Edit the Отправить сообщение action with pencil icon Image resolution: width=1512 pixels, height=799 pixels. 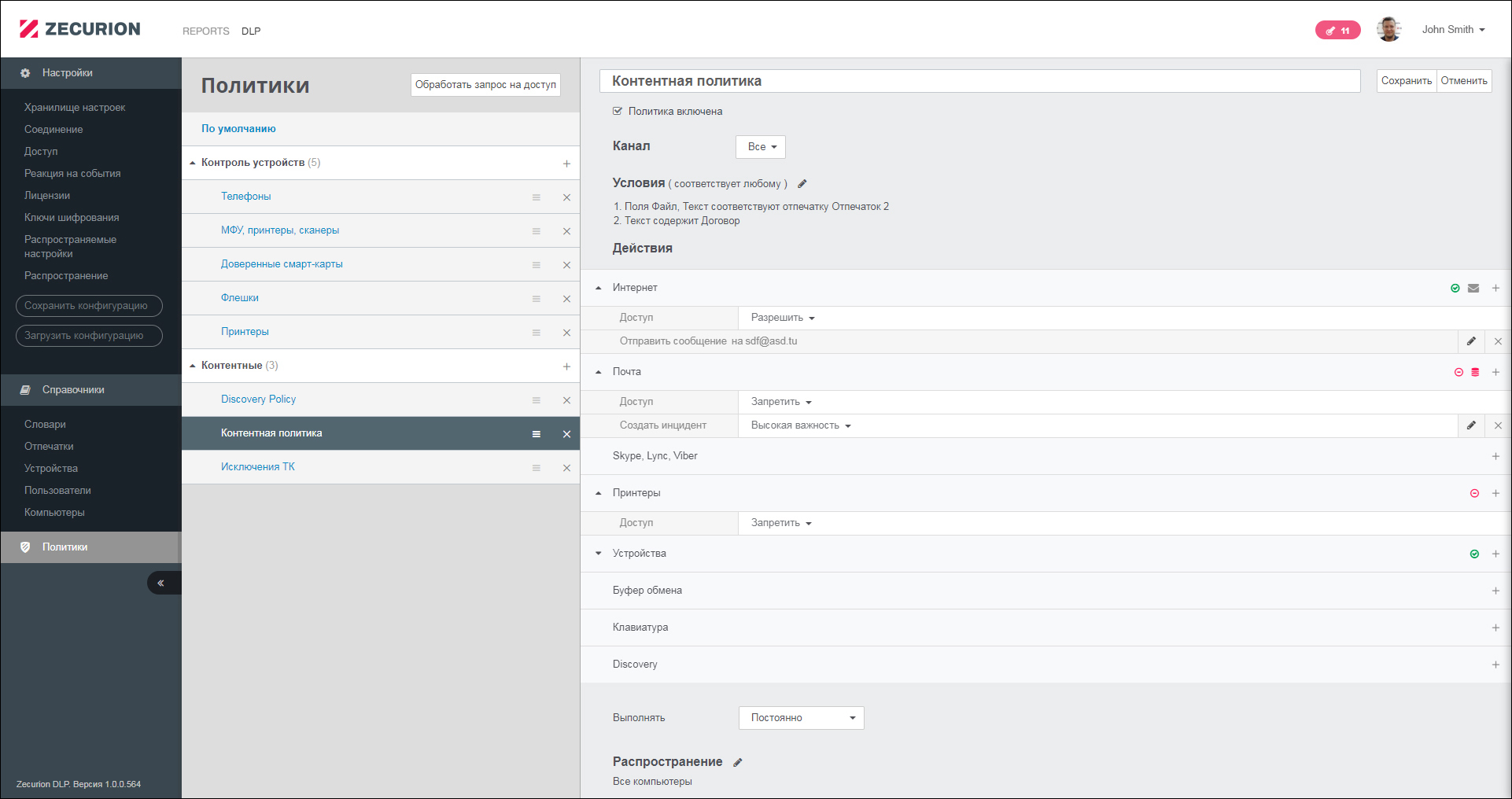pos(1471,341)
